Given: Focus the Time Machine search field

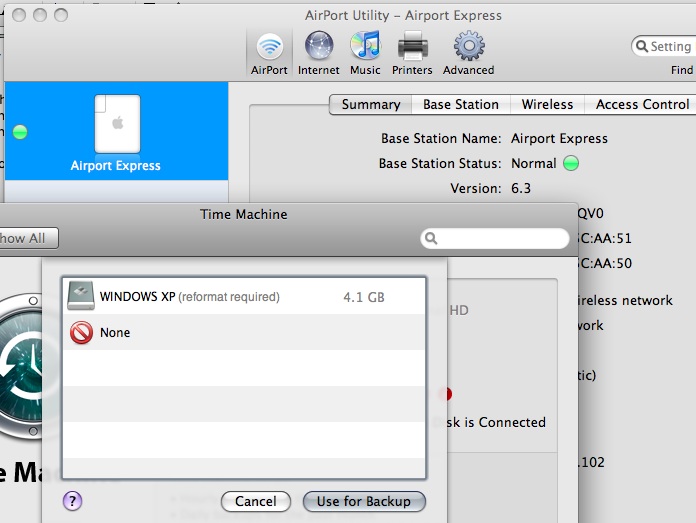Looking at the screenshot, I should pyautogui.click(x=495, y=238).
